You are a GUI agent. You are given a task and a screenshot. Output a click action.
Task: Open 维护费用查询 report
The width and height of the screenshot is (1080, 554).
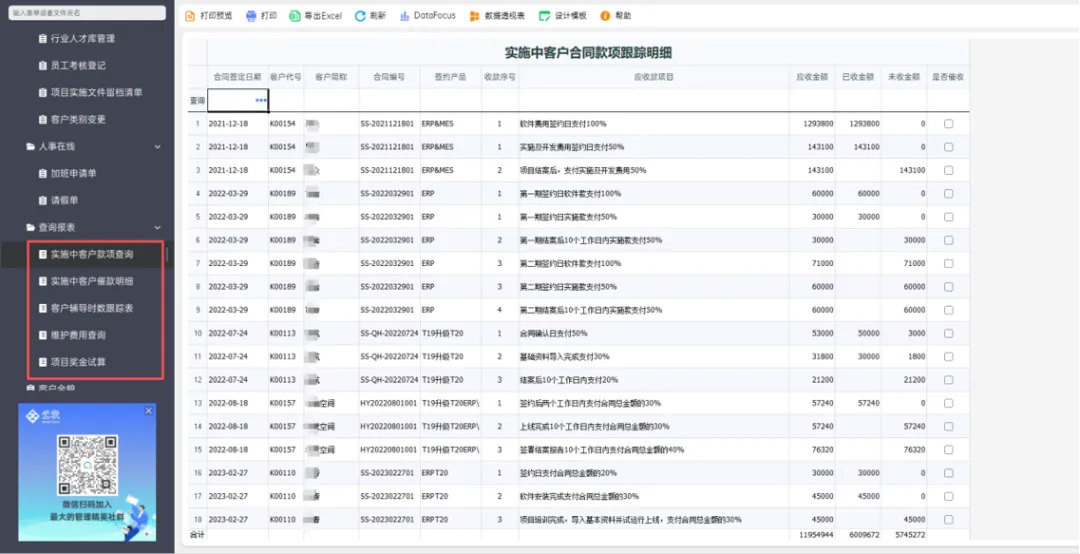point(72,335)
